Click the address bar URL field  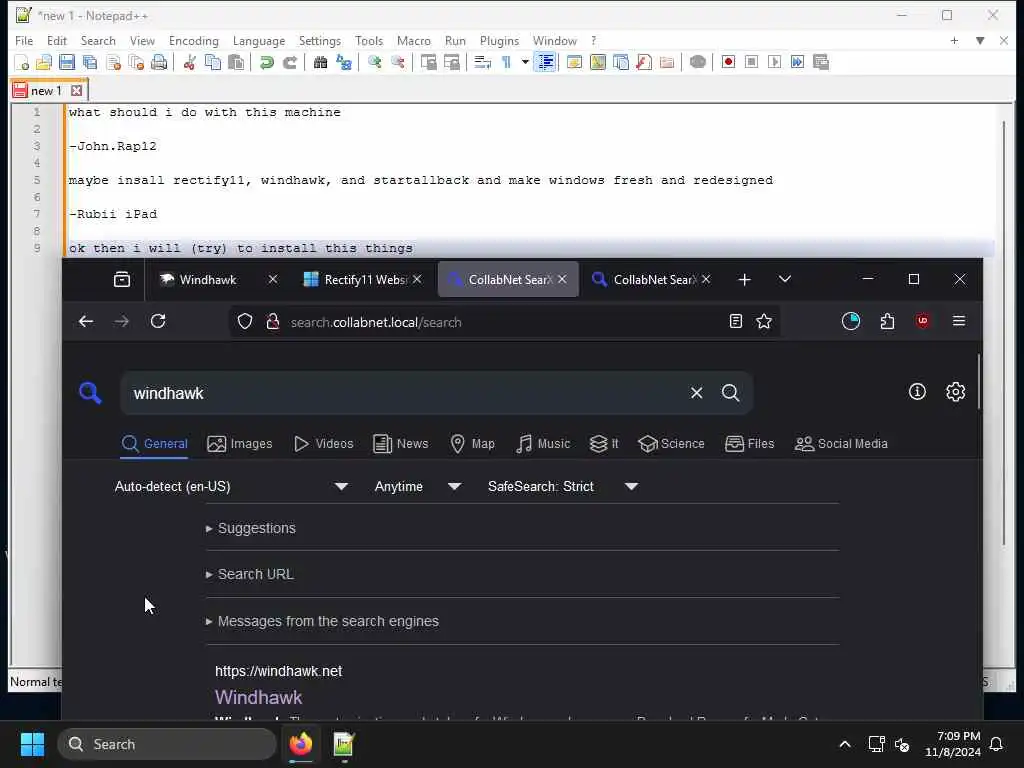506,322
